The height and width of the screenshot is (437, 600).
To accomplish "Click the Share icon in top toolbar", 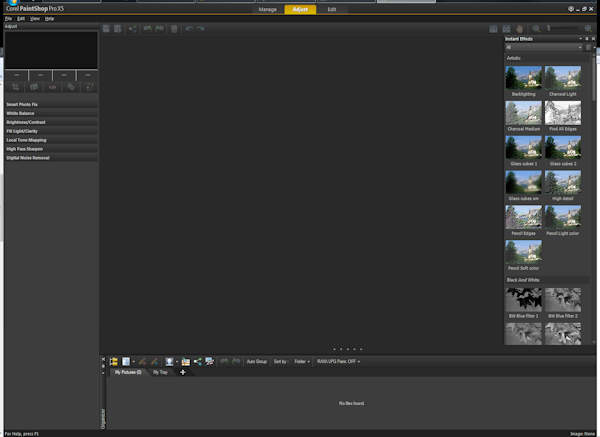I will coord(132,29).
